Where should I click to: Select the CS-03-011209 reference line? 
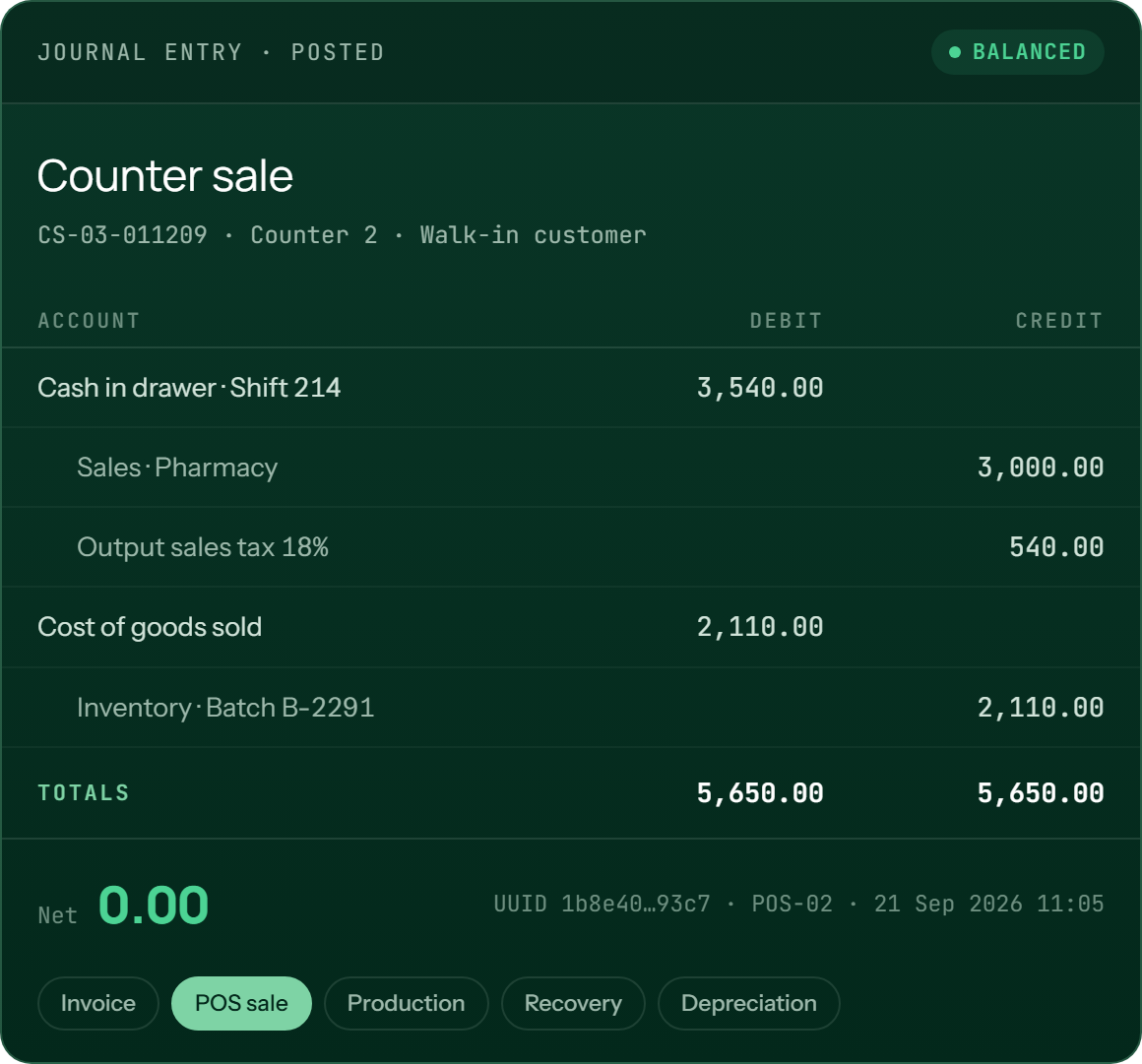coord(342,235)
